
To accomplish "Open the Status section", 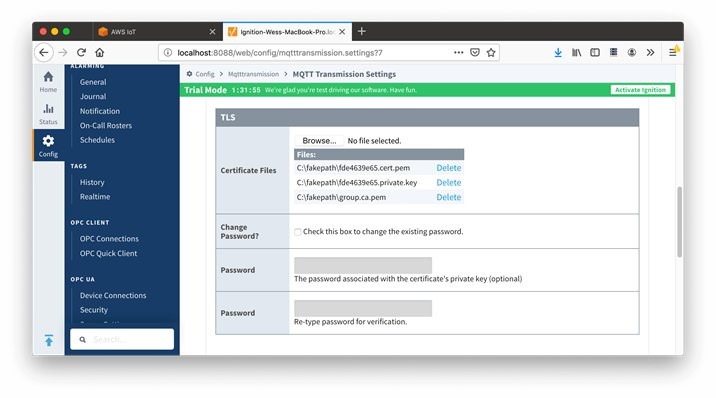I will coord(48,114).
